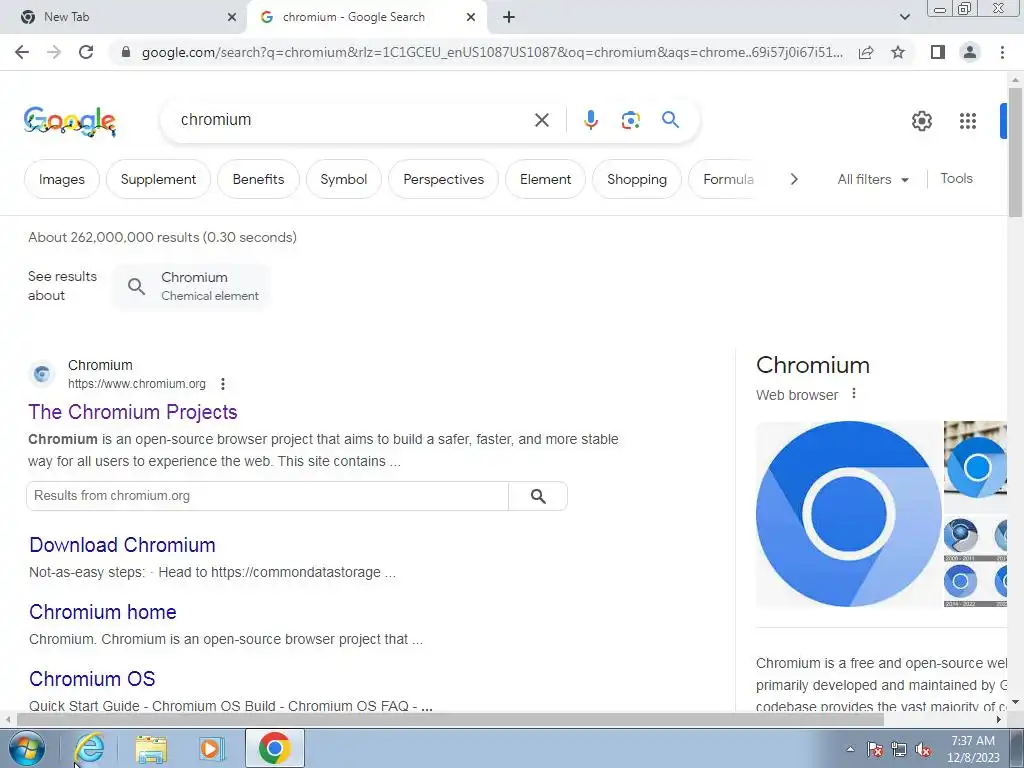Click the muted volume tray icon
Image resolution: width=1024 pixels, height=768 pixels.
[923, 749]
